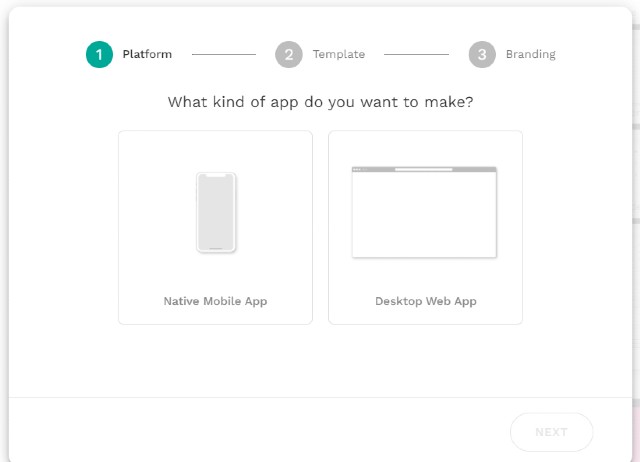
Task: Choose the Native Mobile App card
Action: 216,227
